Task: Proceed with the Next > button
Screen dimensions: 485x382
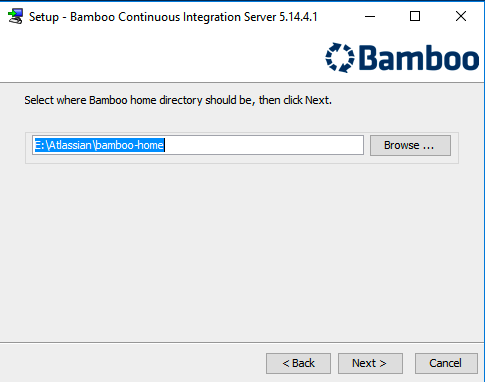Action: tap(370, 363)
